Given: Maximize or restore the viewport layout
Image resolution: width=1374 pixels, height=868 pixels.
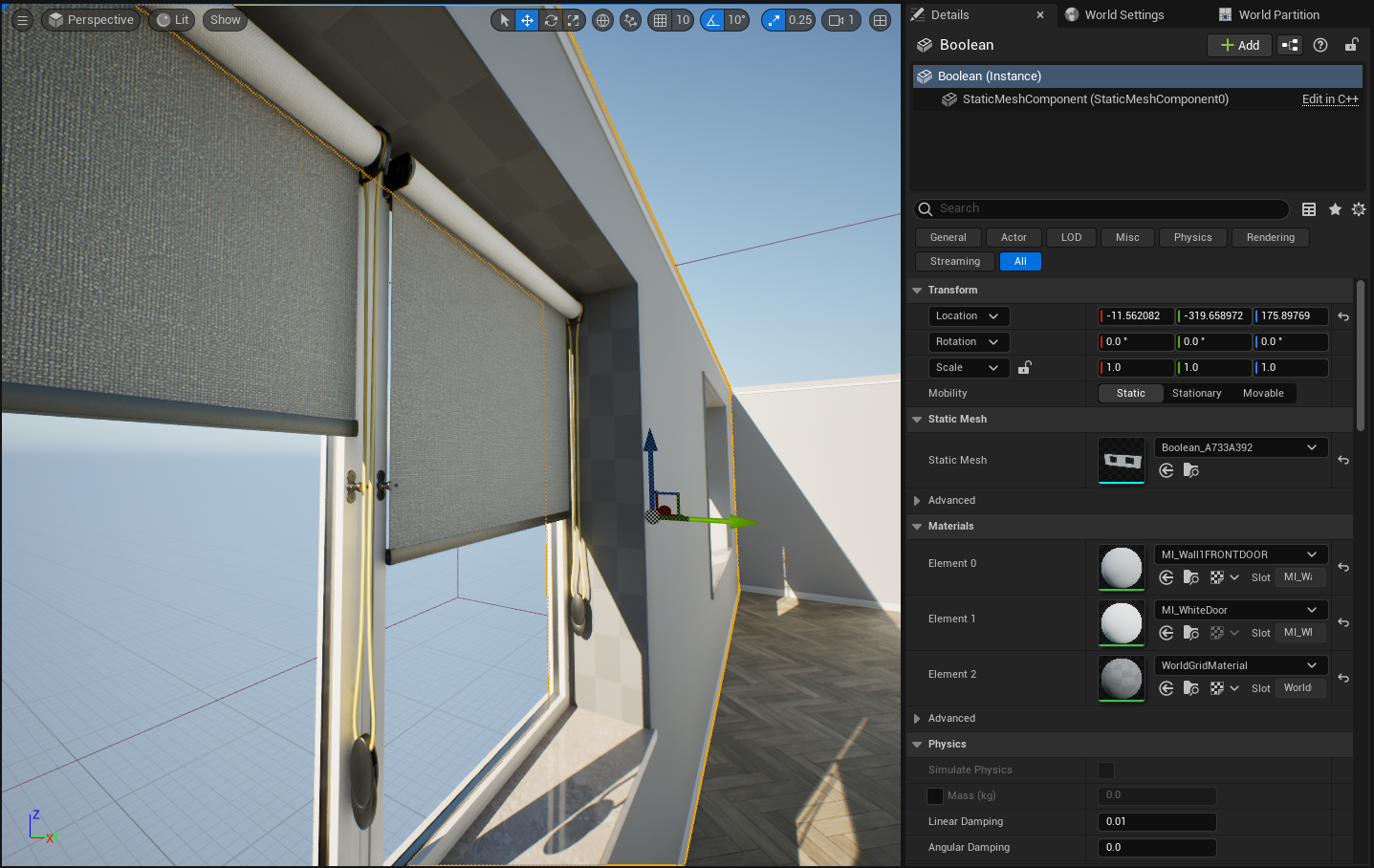Looking at the screenshot, I should [881, 20].
